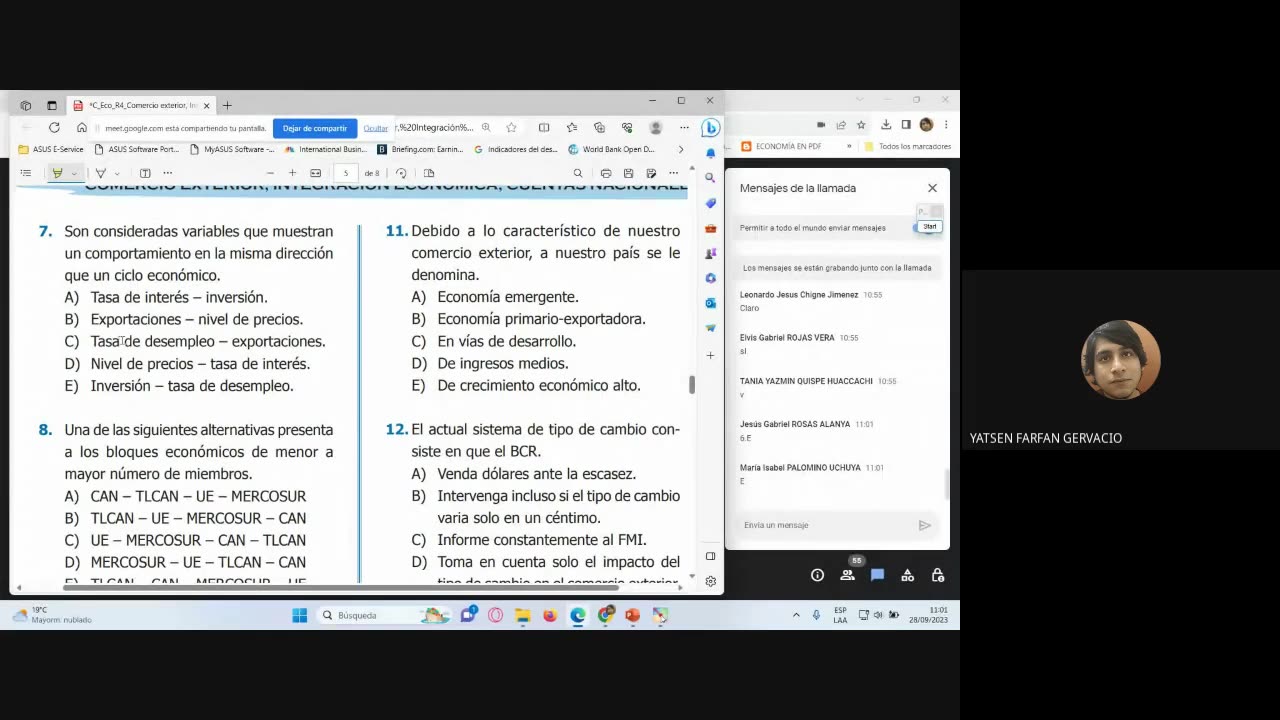Open Edge sidebar settings gear
Screen dimensions: 1280x720
tap(710, 581)
